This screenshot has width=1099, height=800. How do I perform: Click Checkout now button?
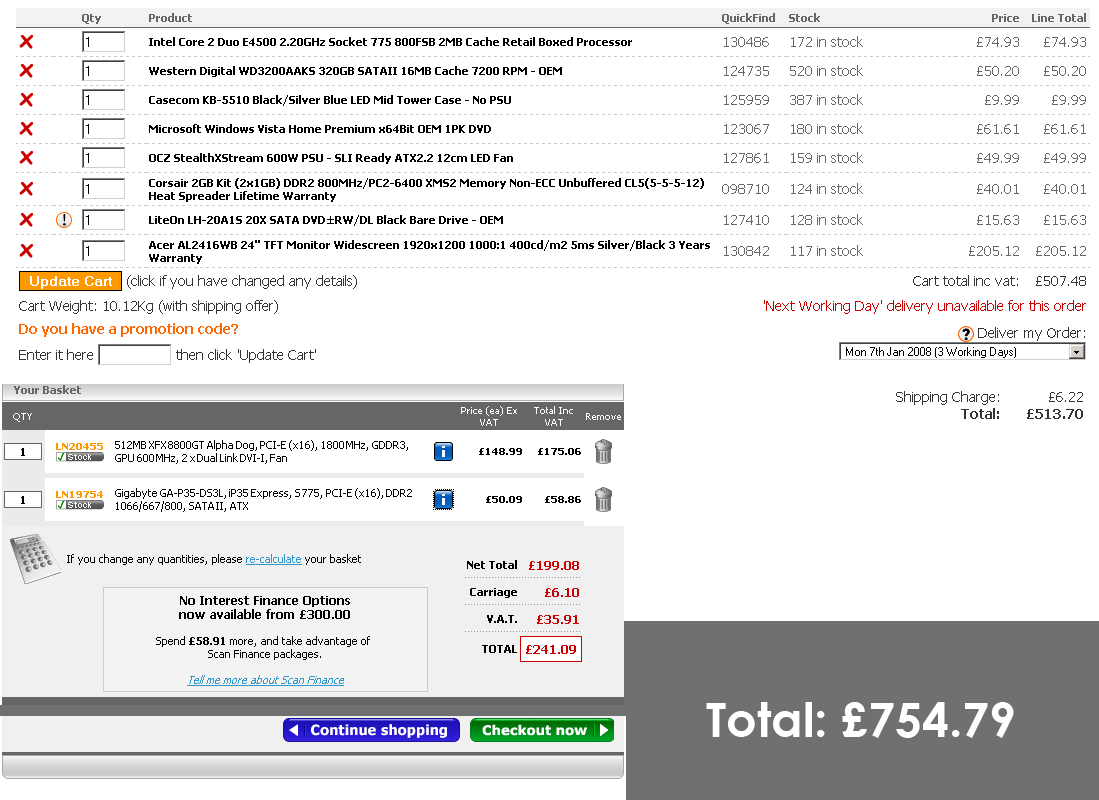pyautogui.click(x=542, y=730)
